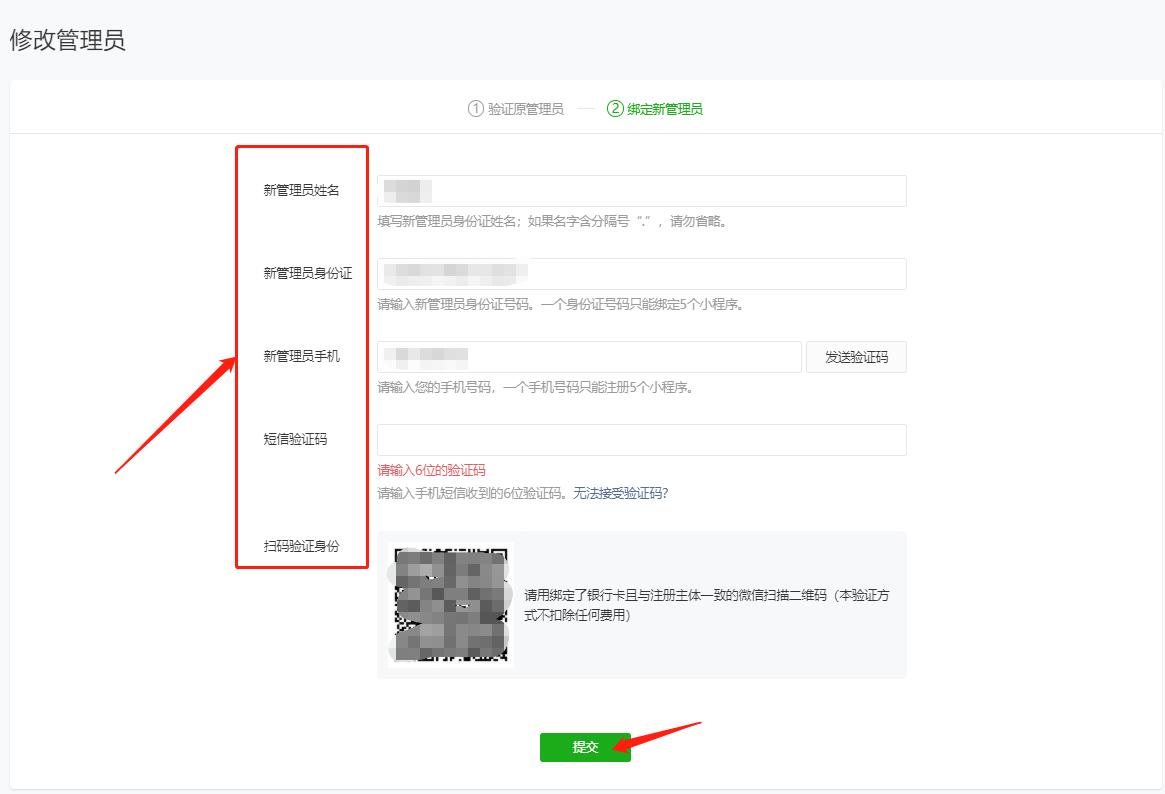Click the 发送验证码 send code button

click(856, 356)
